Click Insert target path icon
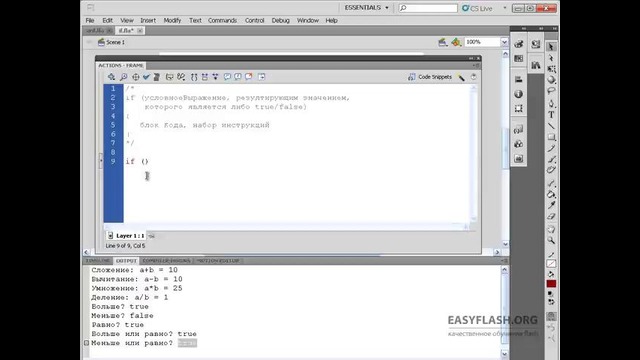The width and height of the screenshot is (640, 360). (x=136, y=77)
